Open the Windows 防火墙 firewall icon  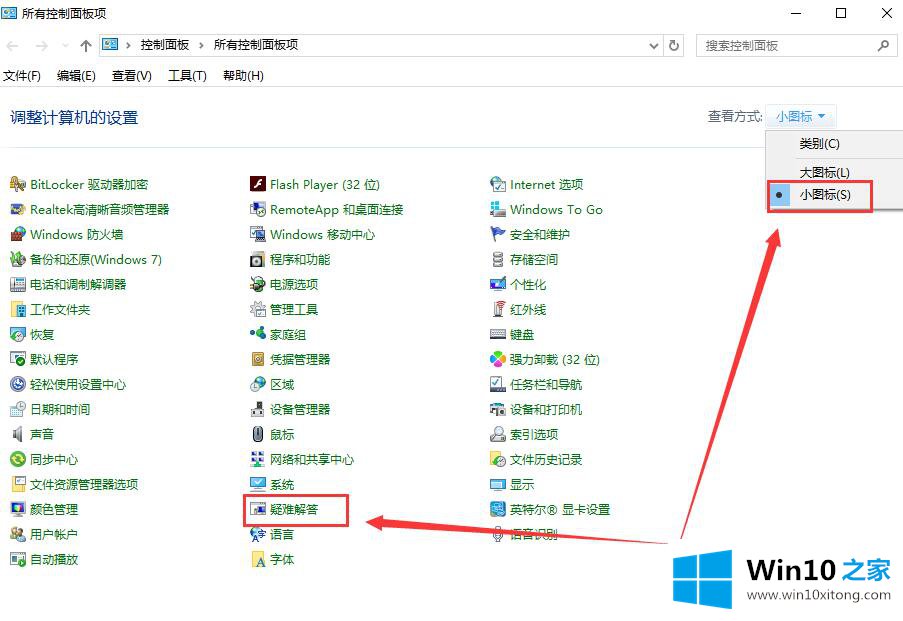18,234
